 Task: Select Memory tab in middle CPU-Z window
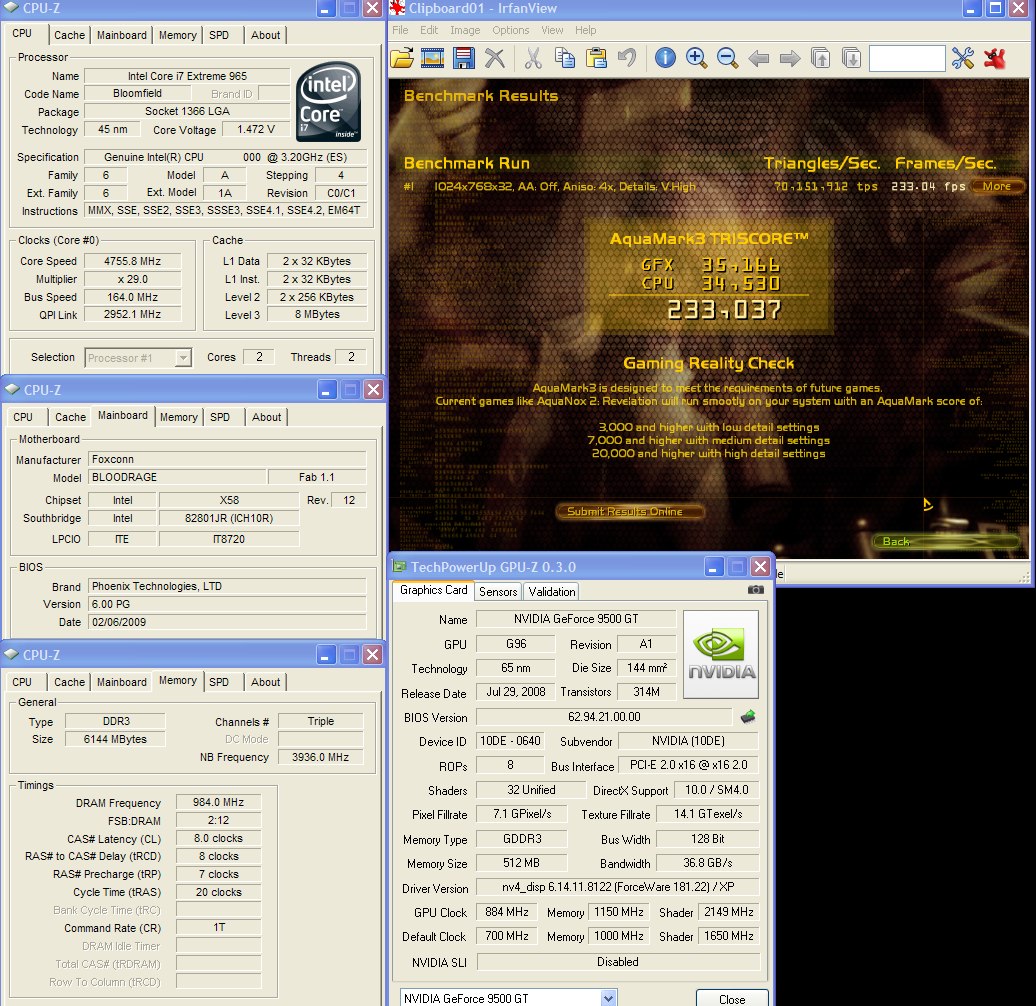[178, 417]
